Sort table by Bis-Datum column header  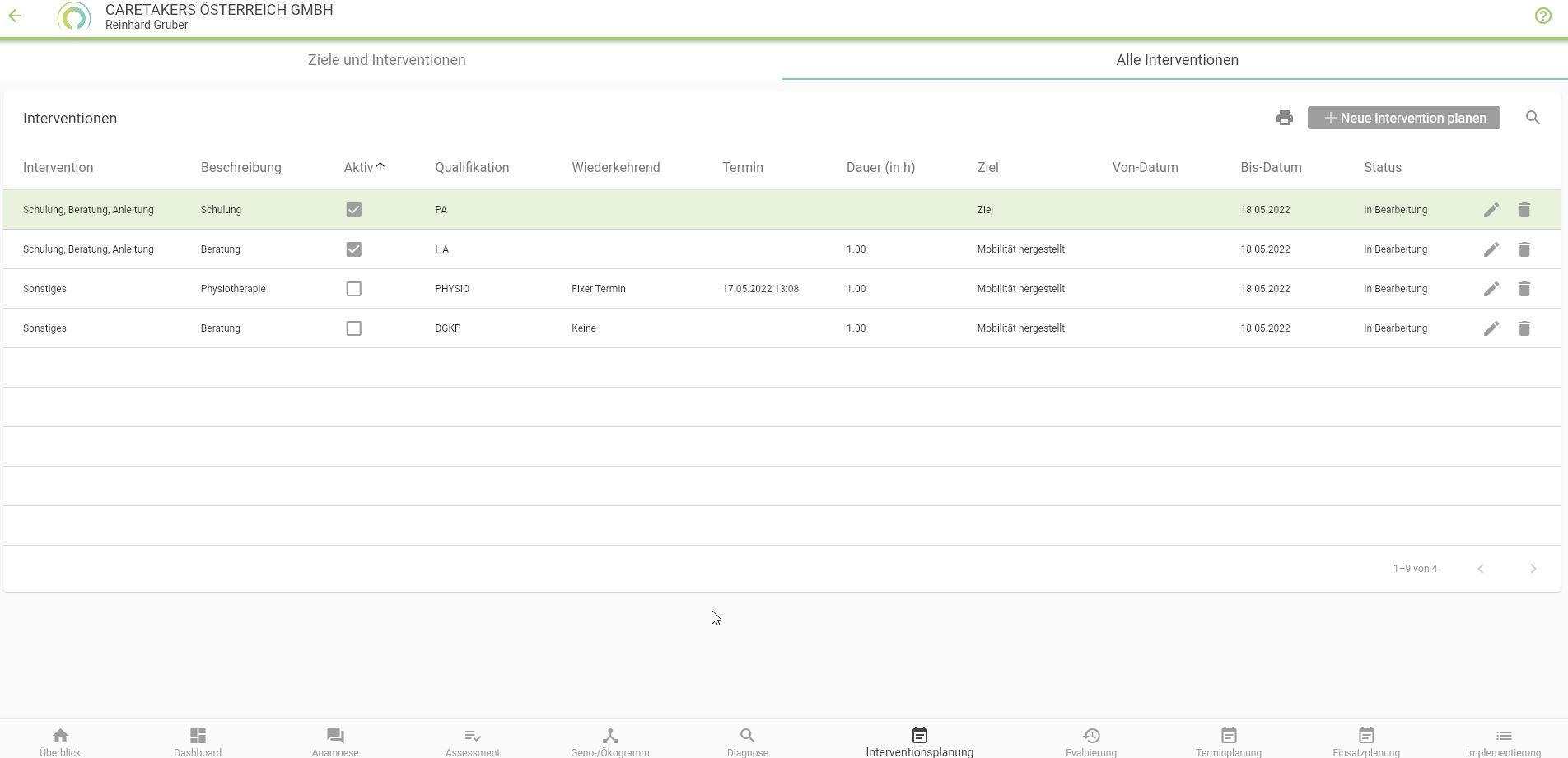click(1270, 167)
